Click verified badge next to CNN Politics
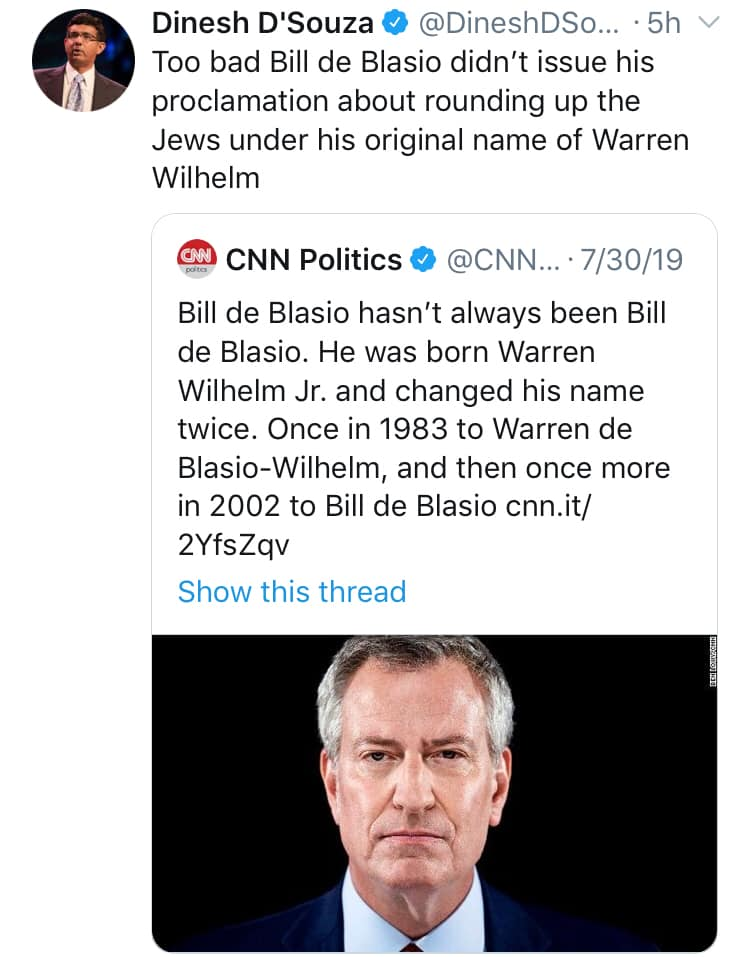The width and height of the screenshot is (750, 957). pos(423,260)
